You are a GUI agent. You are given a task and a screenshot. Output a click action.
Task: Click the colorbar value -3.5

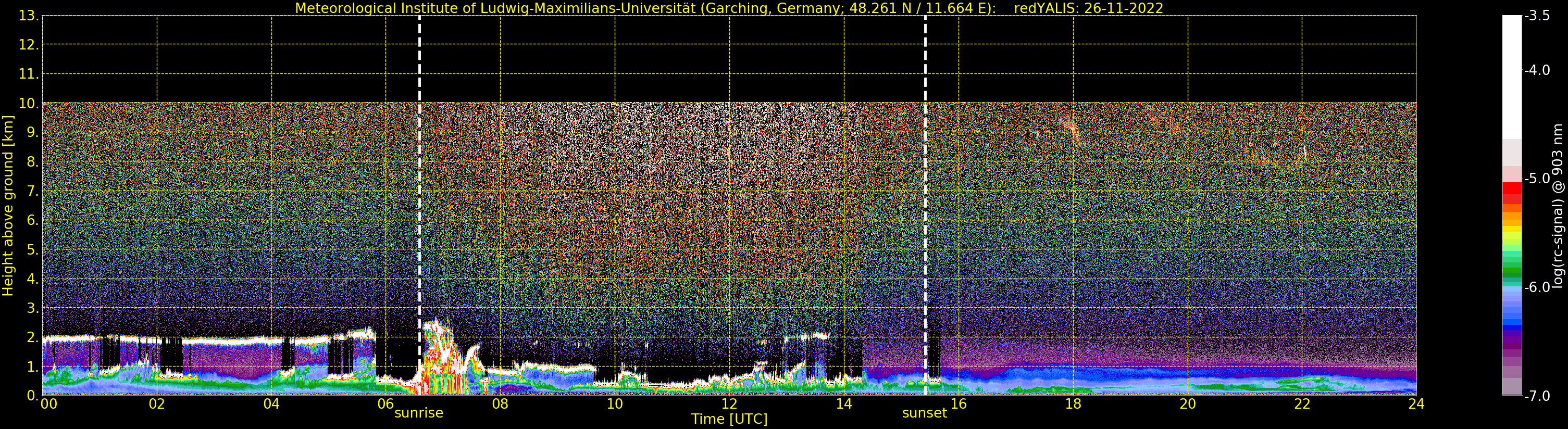click(1537, 16)
